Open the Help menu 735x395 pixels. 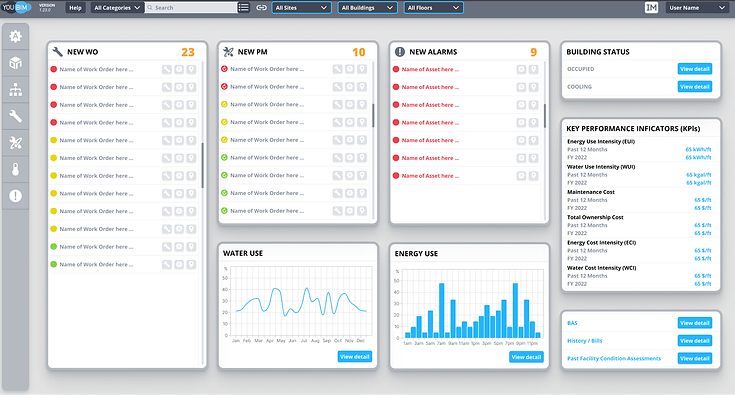(x=75, y=7)
